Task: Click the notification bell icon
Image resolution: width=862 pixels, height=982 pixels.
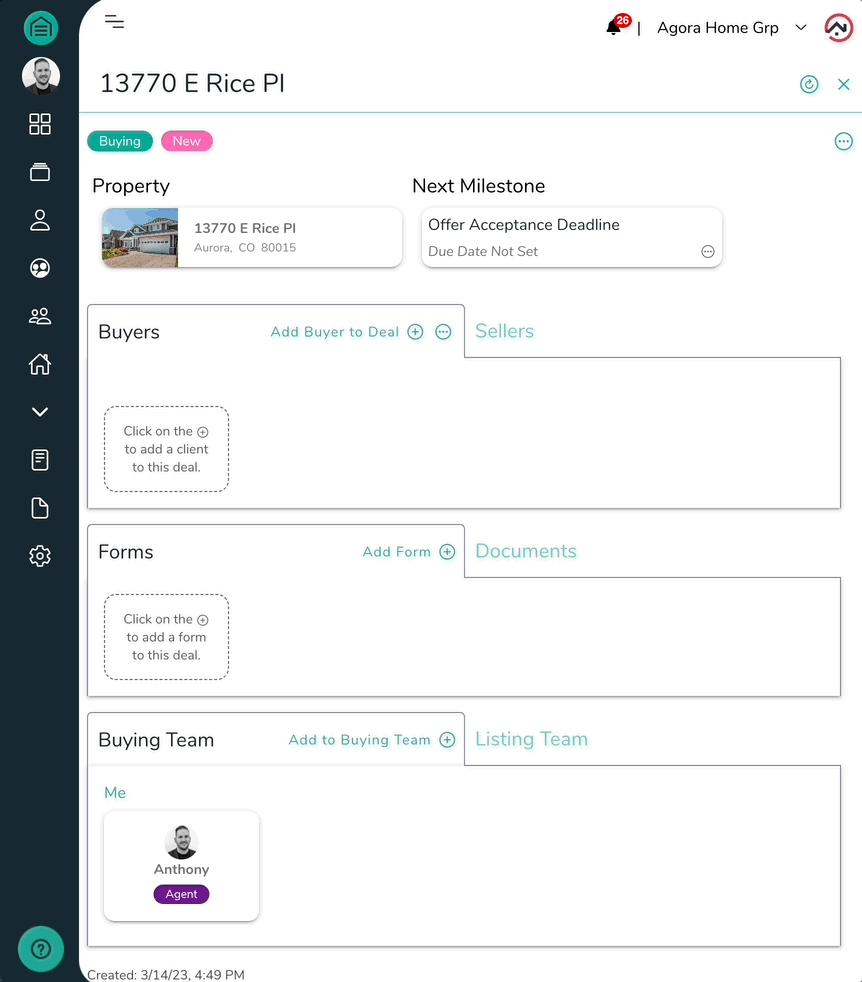Action: coord(613,27)
